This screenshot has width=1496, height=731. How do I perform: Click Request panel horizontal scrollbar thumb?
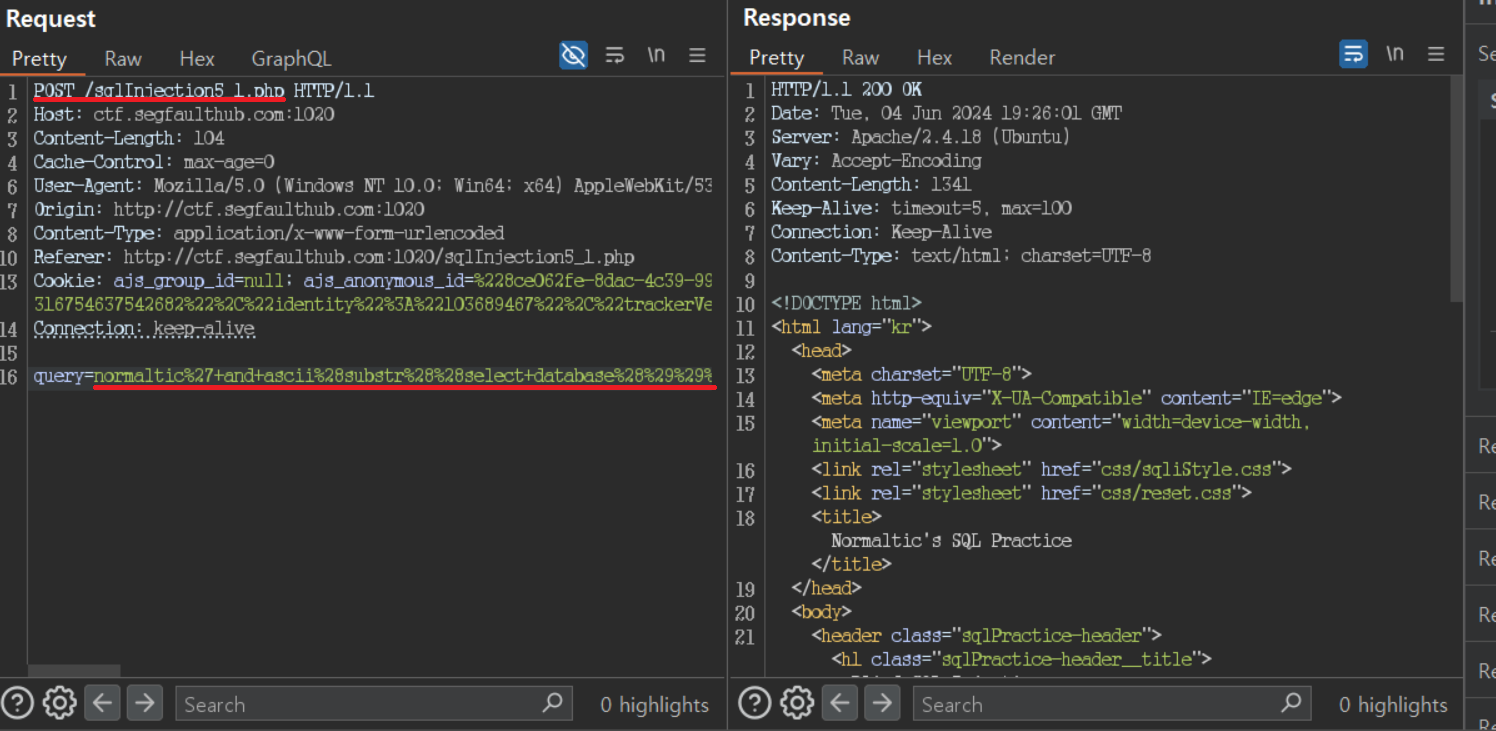tap(74, 671)
